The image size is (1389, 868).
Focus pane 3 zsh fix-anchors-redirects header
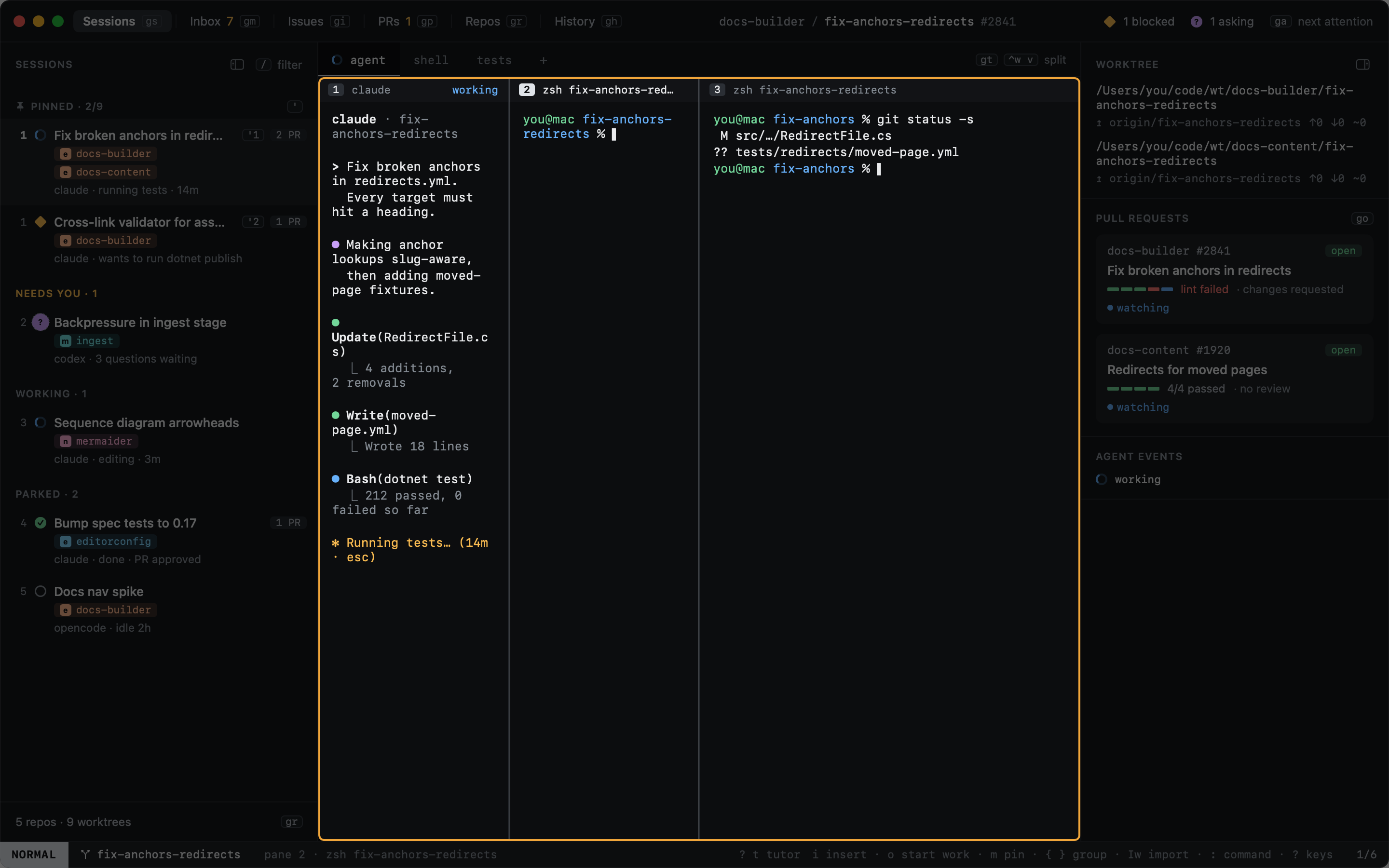(888, 90)
